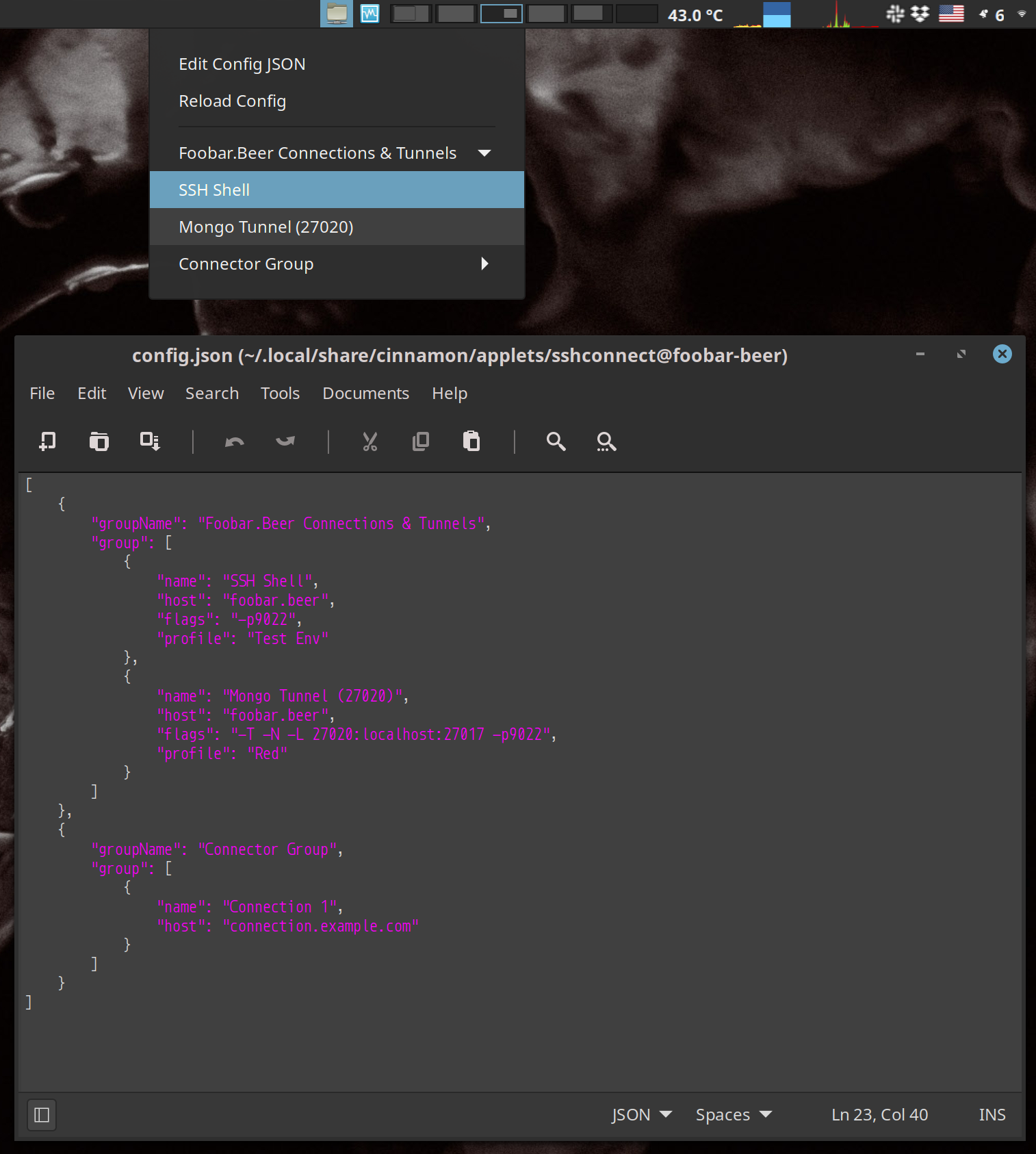Open the Documents menu
The image size is (1036, 1154).
(366, 393)
